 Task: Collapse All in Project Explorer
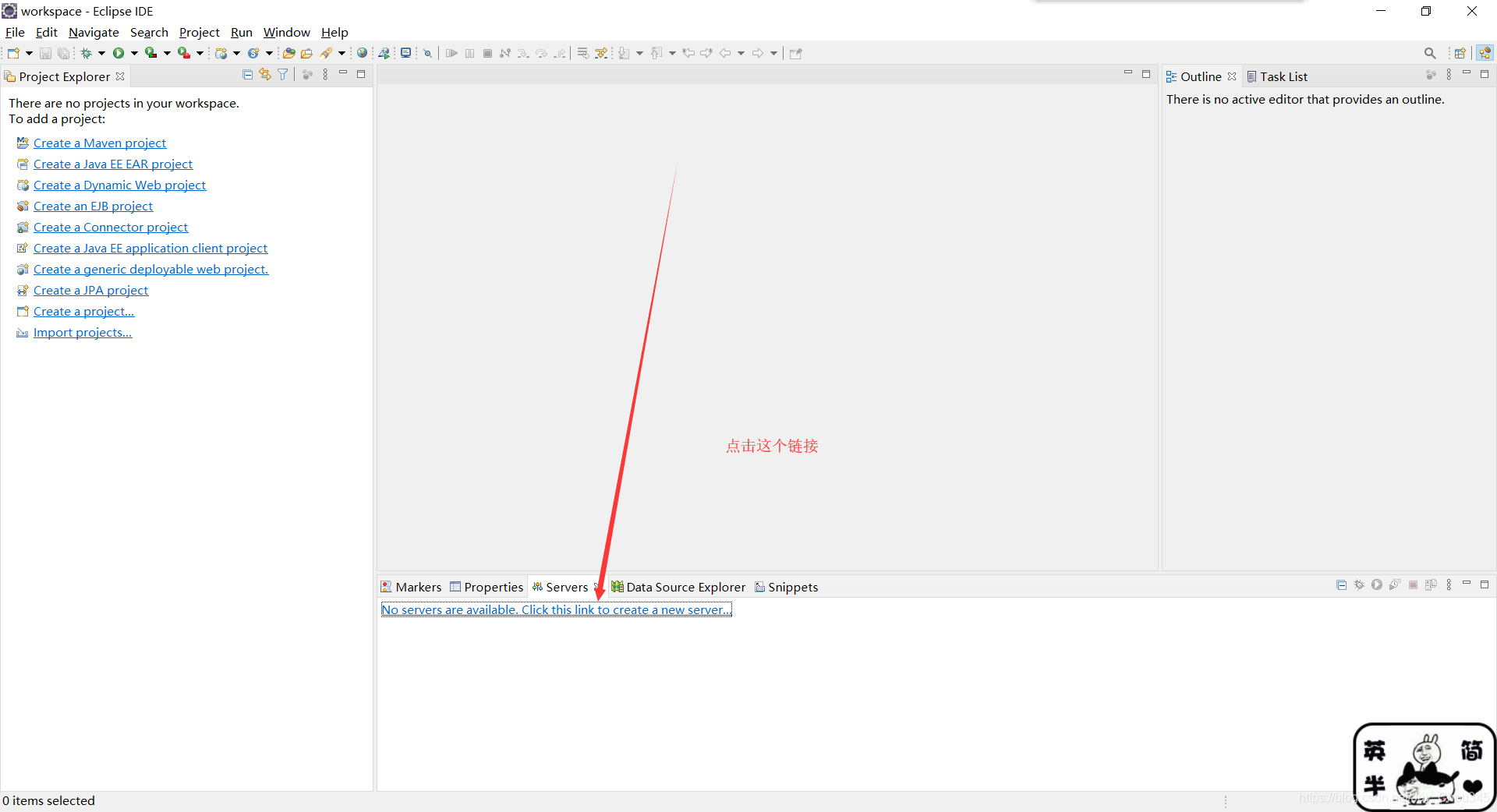click(248, 75)
